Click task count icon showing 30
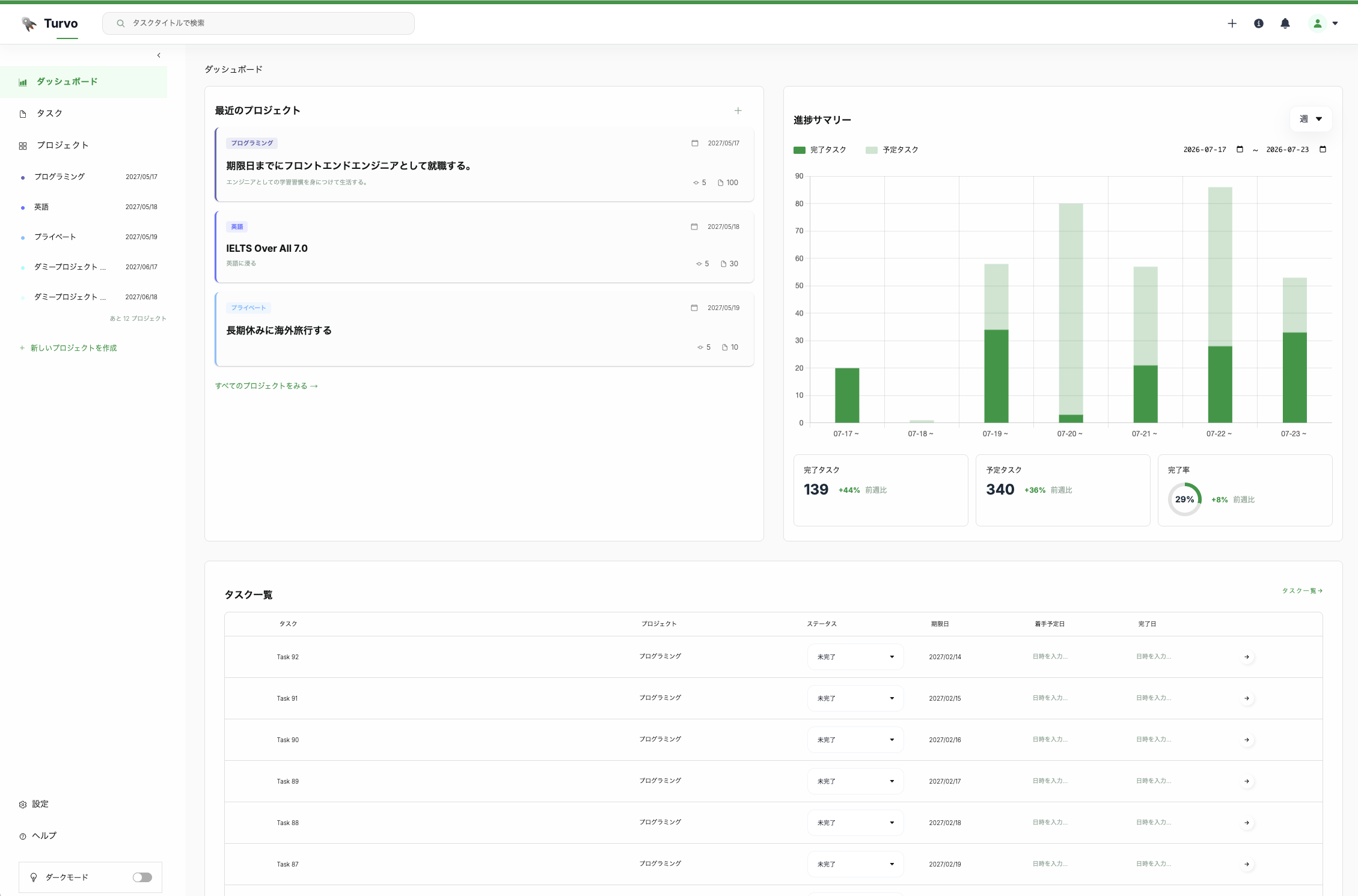Viewport: 1358px width, 896px height. point(724,264)
